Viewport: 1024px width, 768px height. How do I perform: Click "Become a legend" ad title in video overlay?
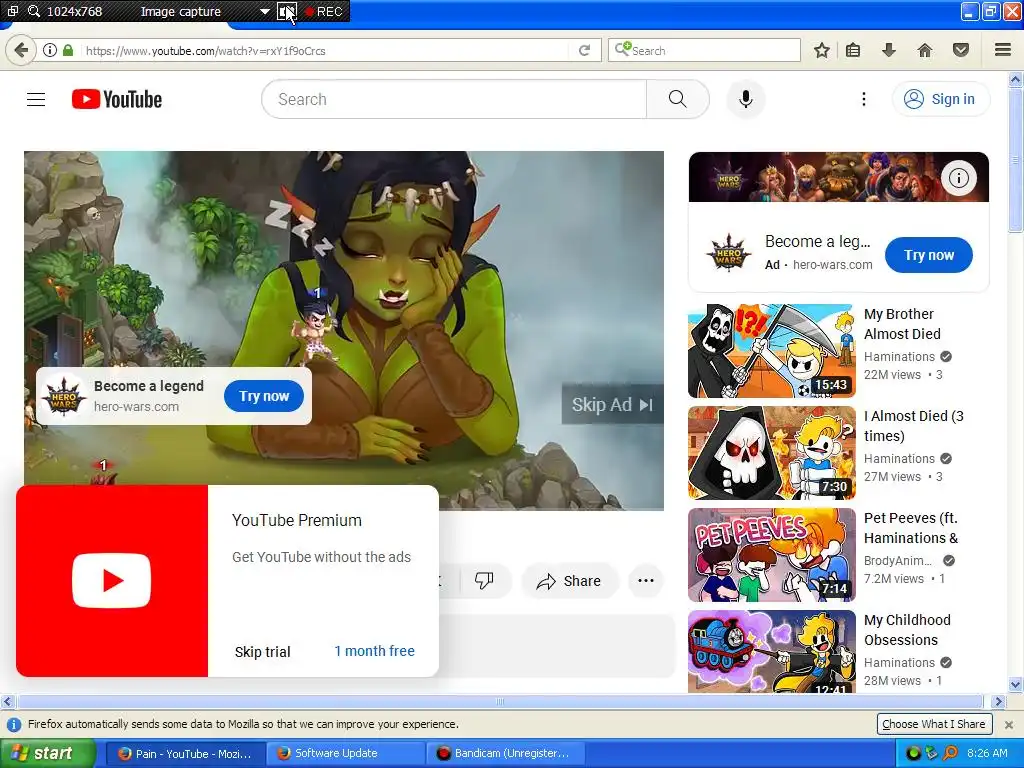(x=149, y=386)
